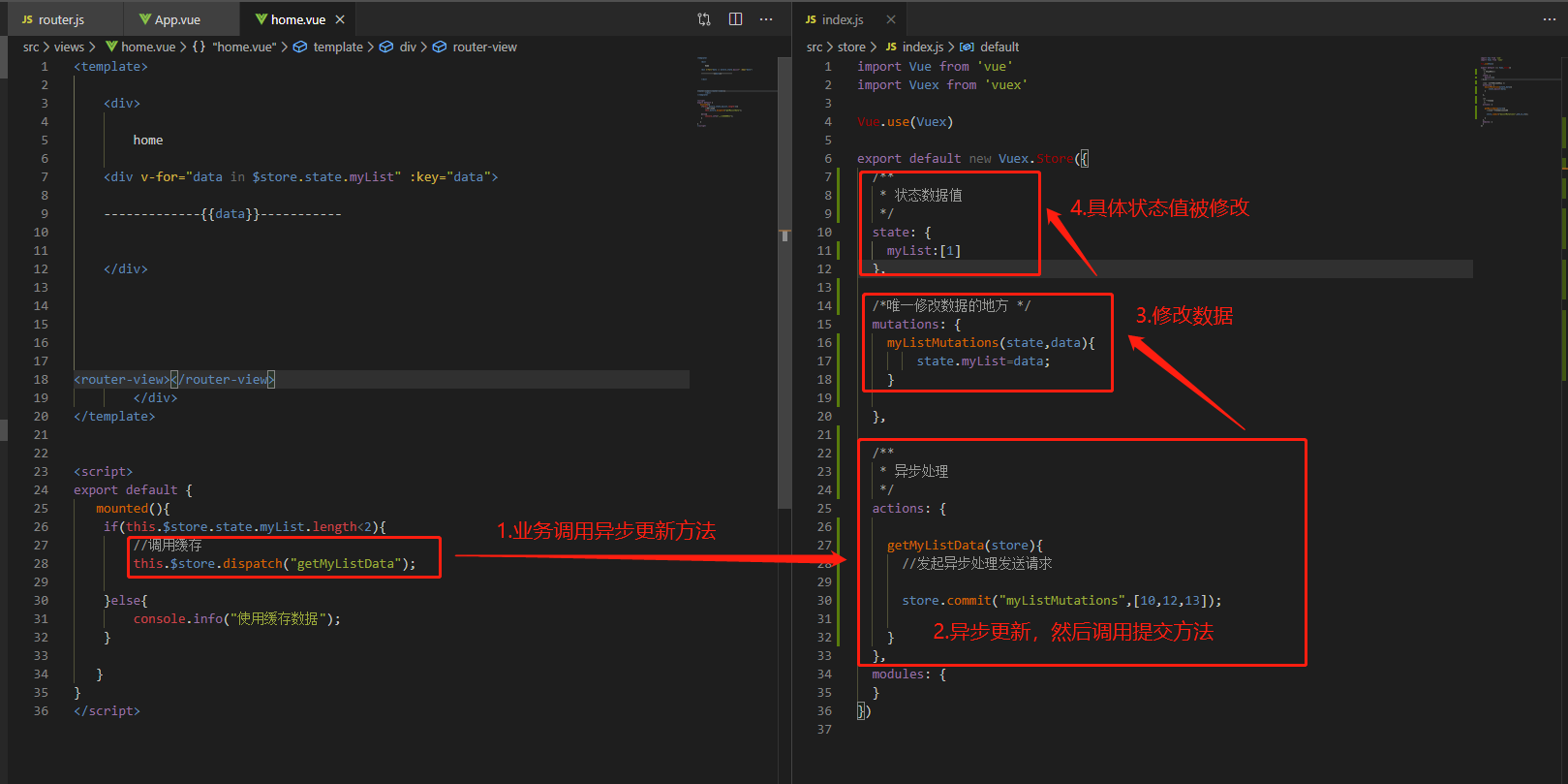Open the store breadcrumb folder

[x=851, y=47]
